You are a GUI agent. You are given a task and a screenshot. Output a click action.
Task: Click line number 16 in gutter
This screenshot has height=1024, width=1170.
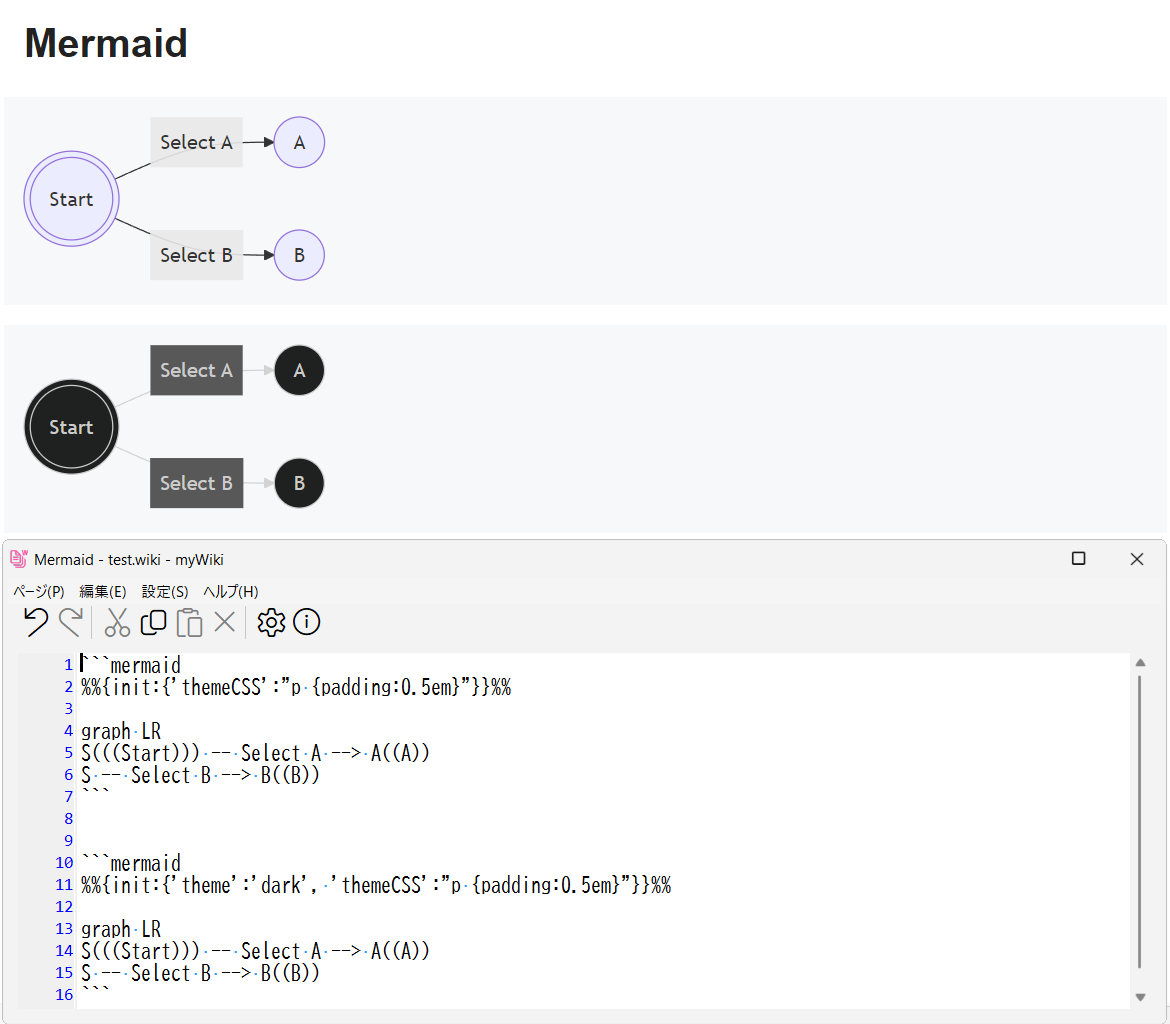(x=64, y=995)
